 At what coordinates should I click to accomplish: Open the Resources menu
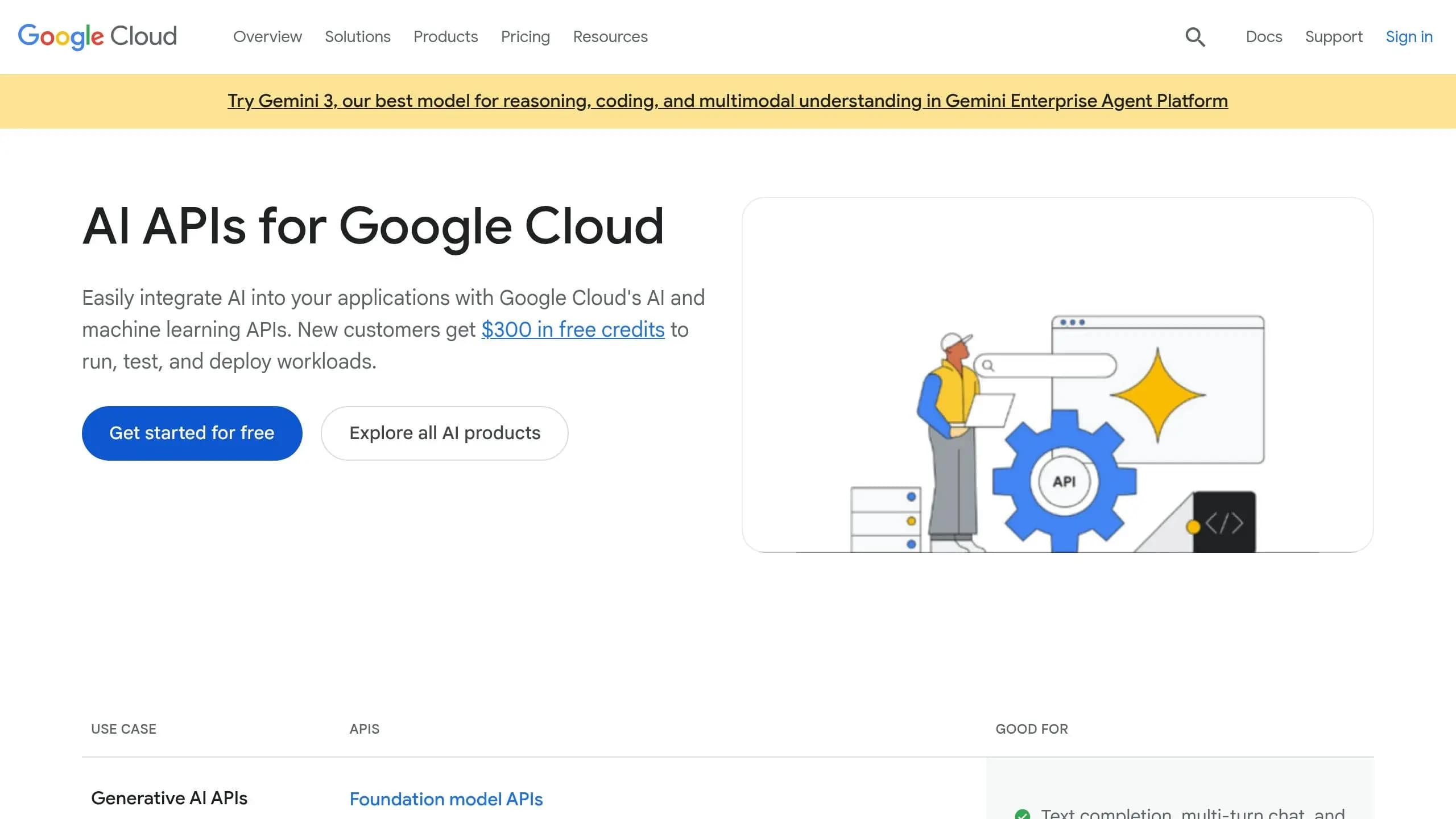pyautogui.click(x=610, y=36)
